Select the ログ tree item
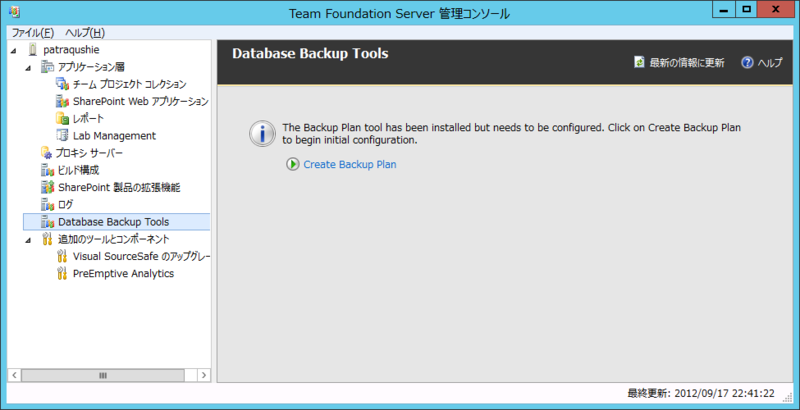Image resolution: width=800 pixels, height=410 pixels. click(66, 204)
